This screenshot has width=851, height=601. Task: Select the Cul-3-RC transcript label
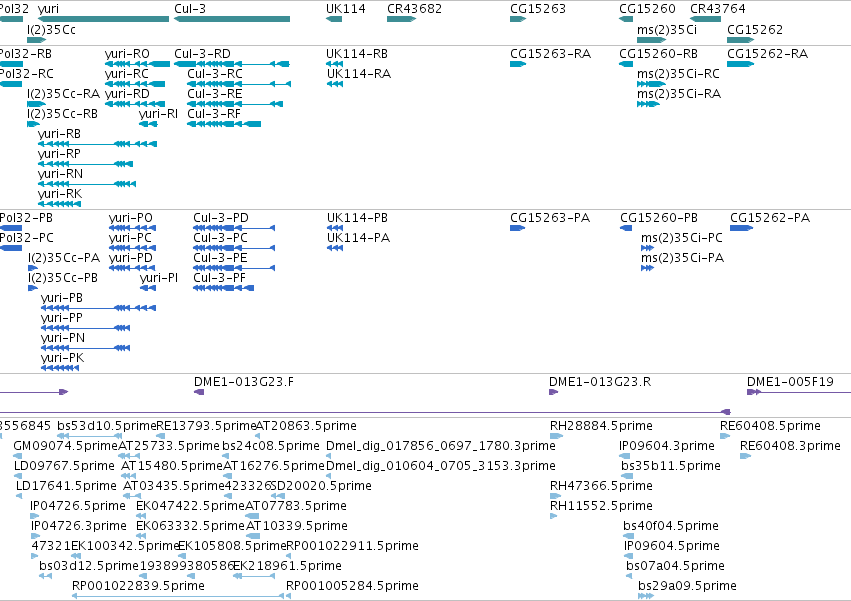pos(215,74)
